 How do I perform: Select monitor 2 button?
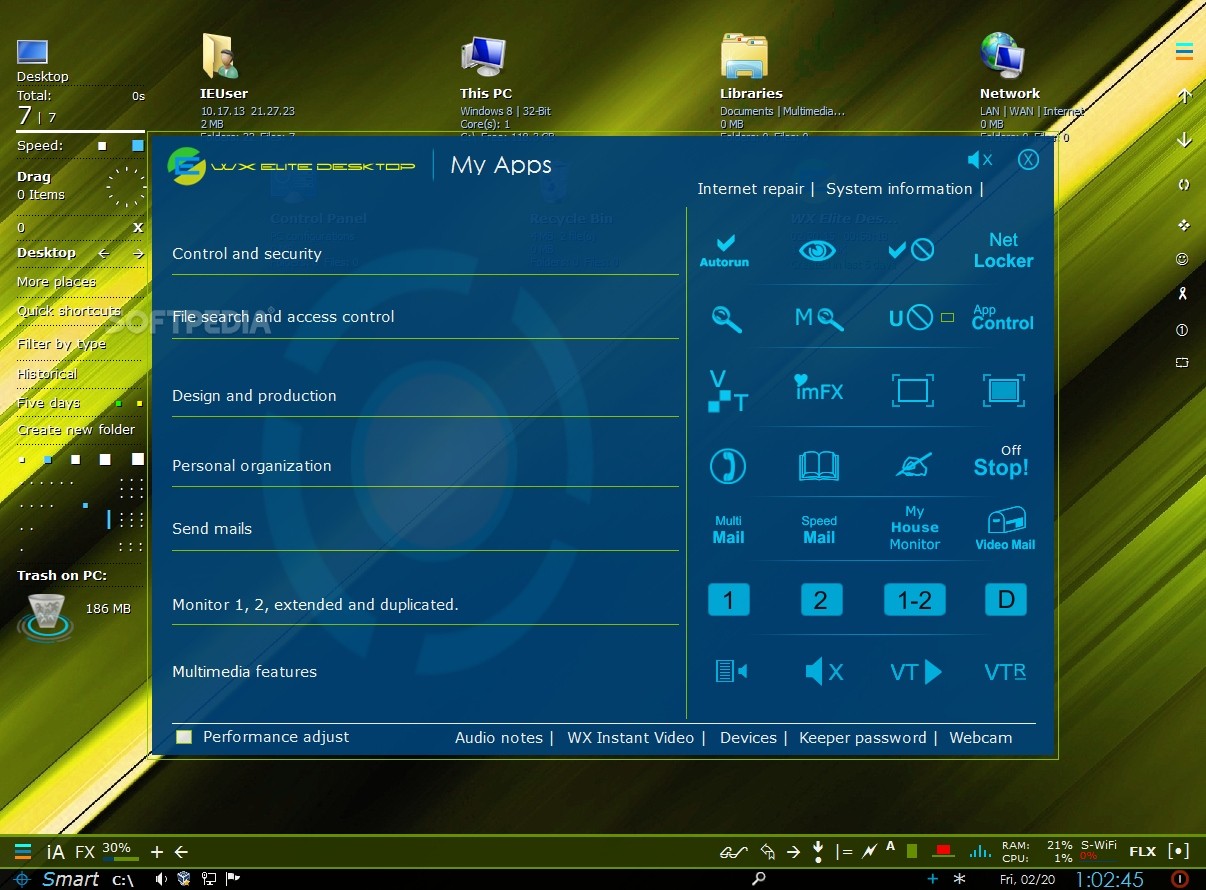[821, 600]
